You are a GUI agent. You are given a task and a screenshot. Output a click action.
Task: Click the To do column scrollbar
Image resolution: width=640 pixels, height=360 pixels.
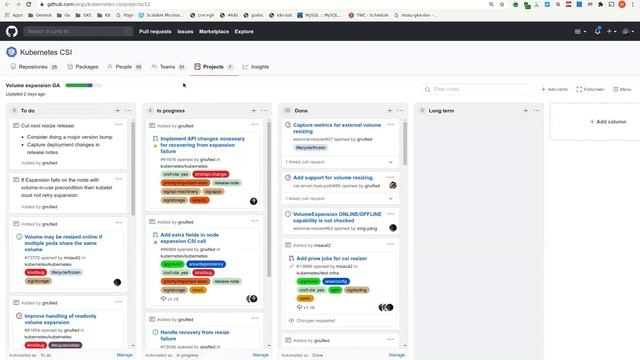point(133,168)
